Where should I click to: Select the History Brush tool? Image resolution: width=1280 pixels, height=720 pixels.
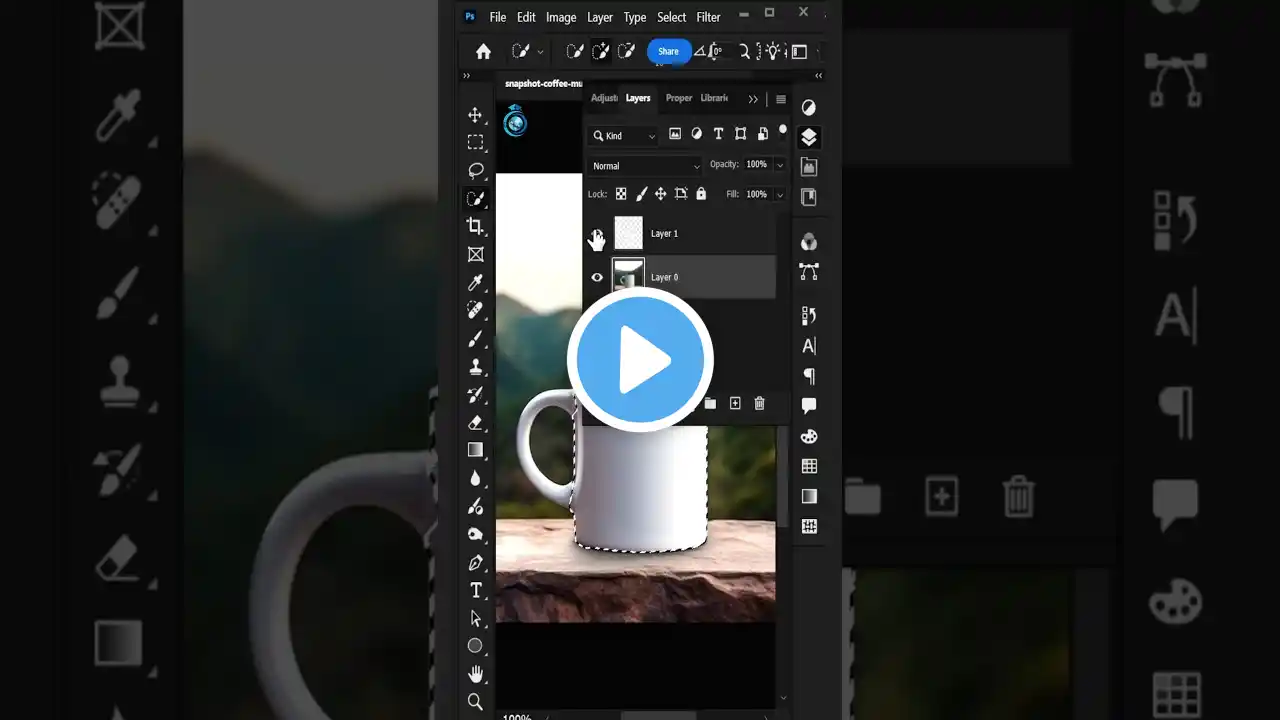(x=476, y=395)
